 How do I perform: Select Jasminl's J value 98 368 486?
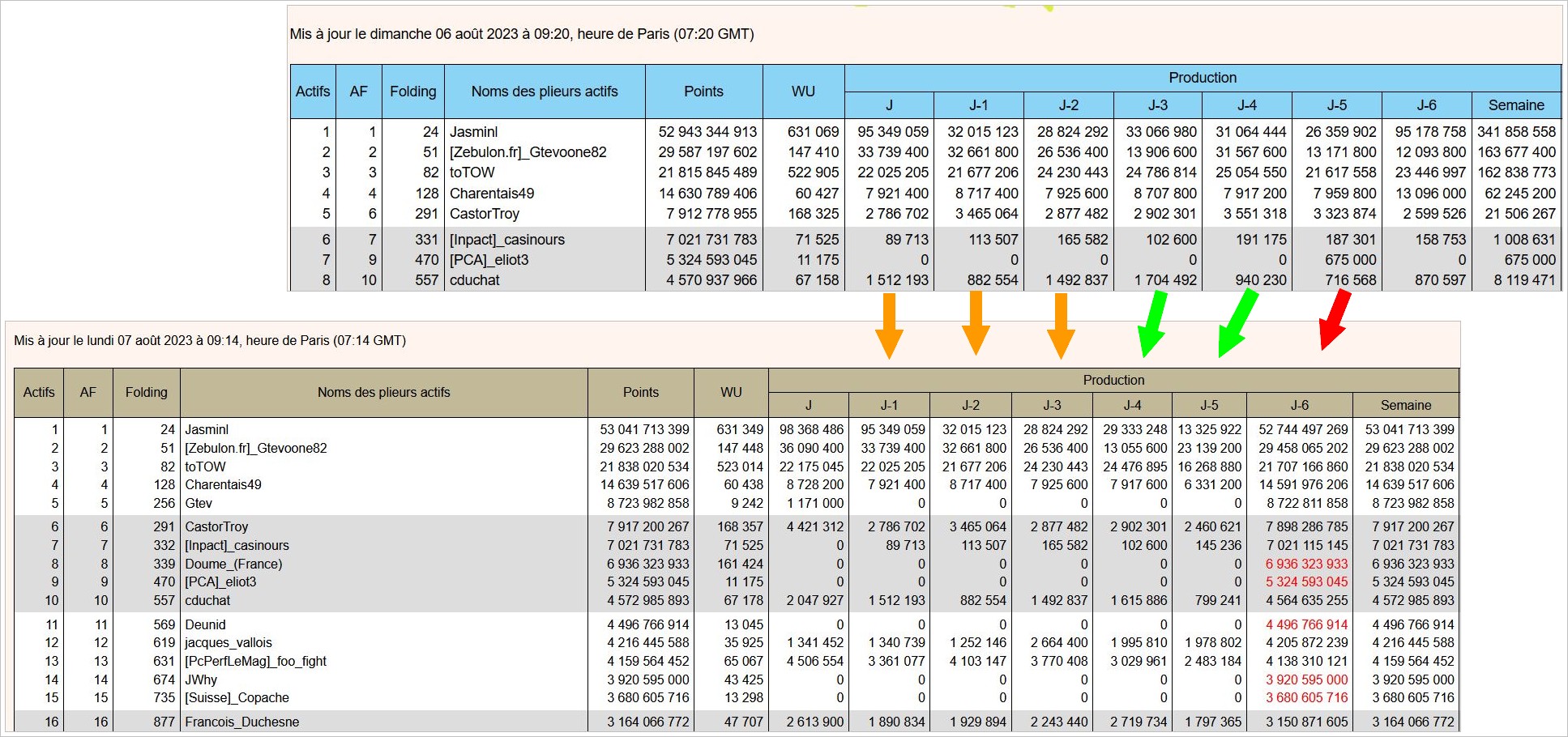coord(811,429)
